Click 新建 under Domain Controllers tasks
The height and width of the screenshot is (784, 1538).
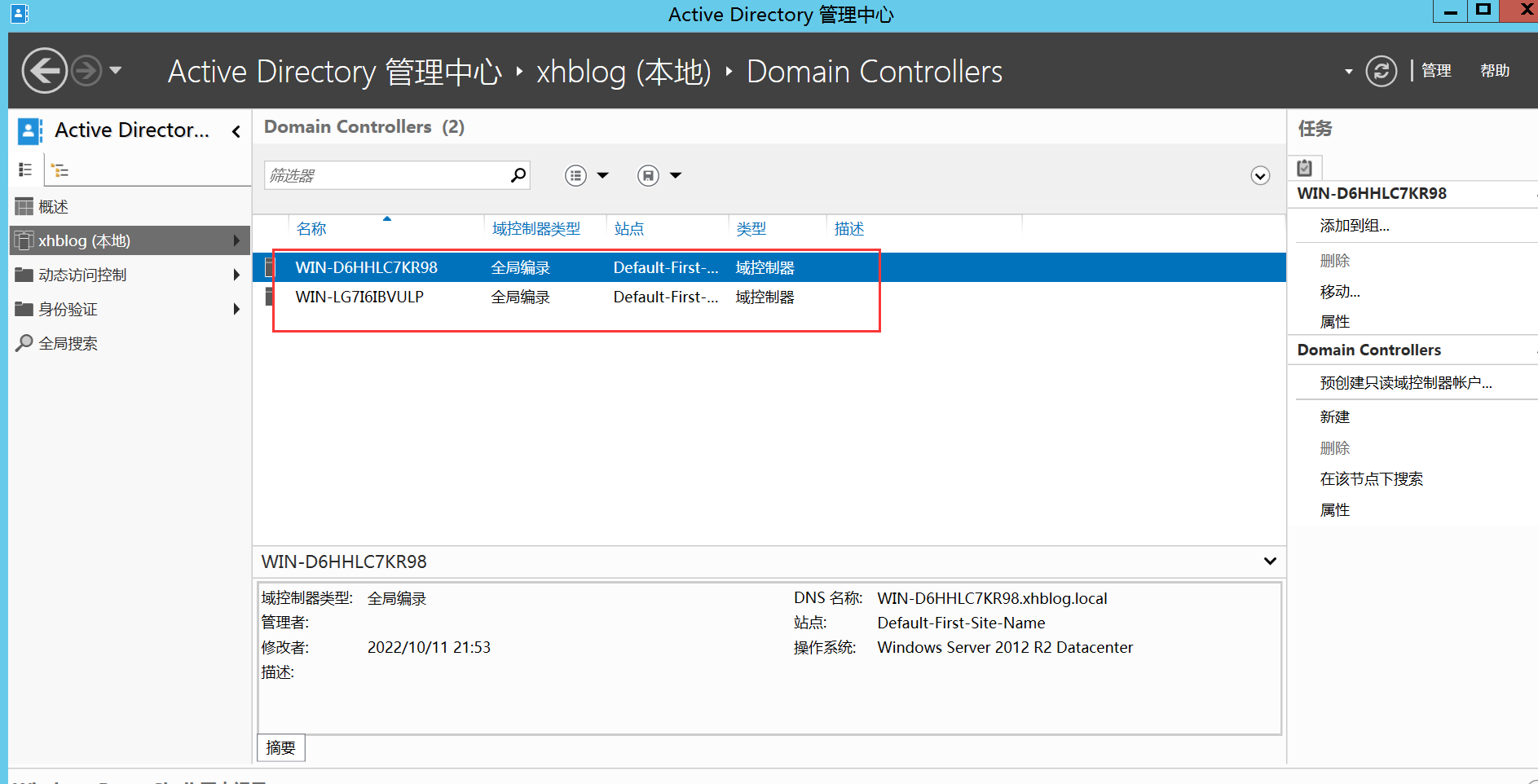(x=1335, y=417)
